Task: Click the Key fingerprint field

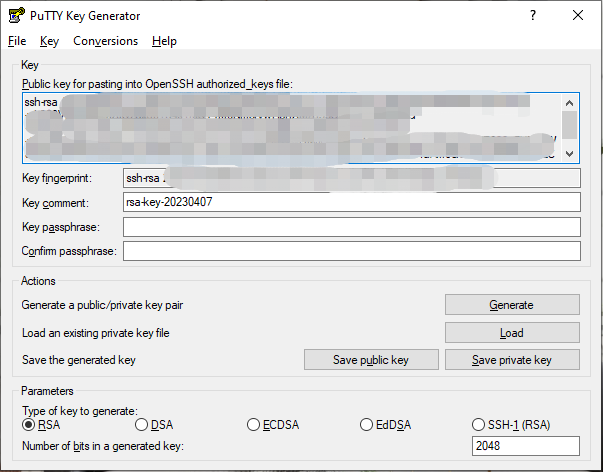Action: pyautogui.click(x=351, y=178)
